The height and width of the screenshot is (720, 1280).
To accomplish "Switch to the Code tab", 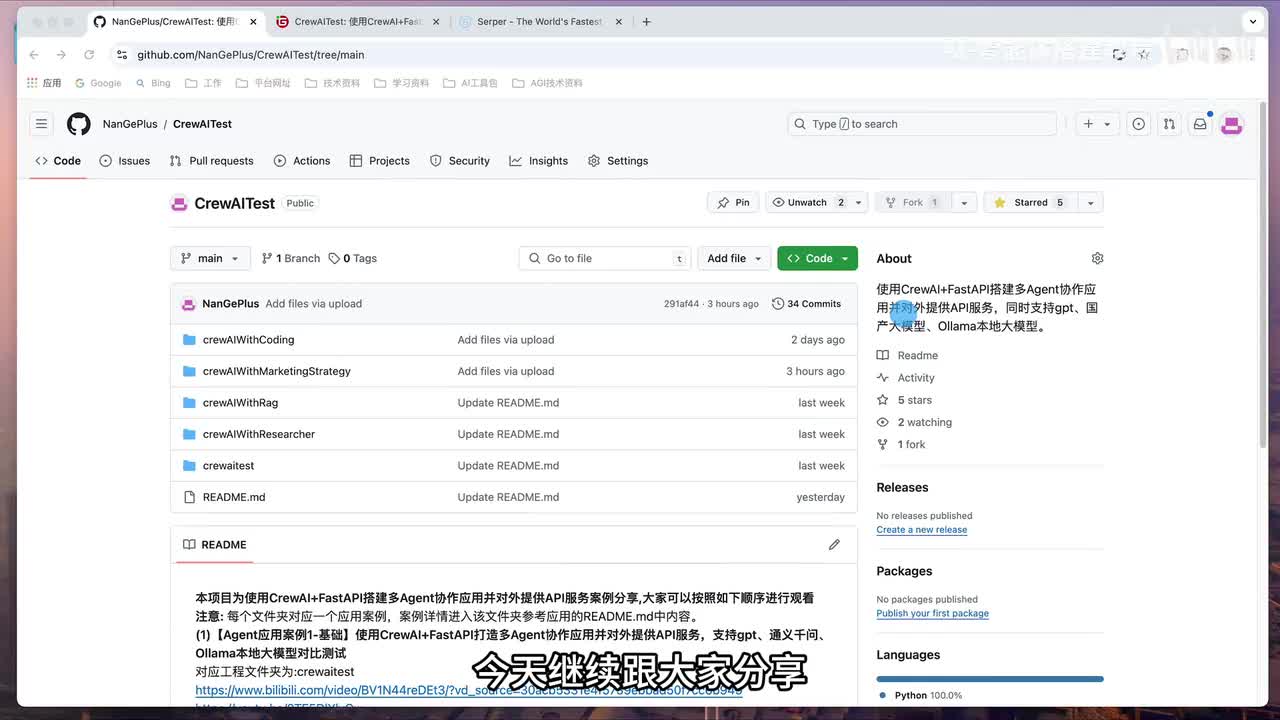I will click(58, 161).
